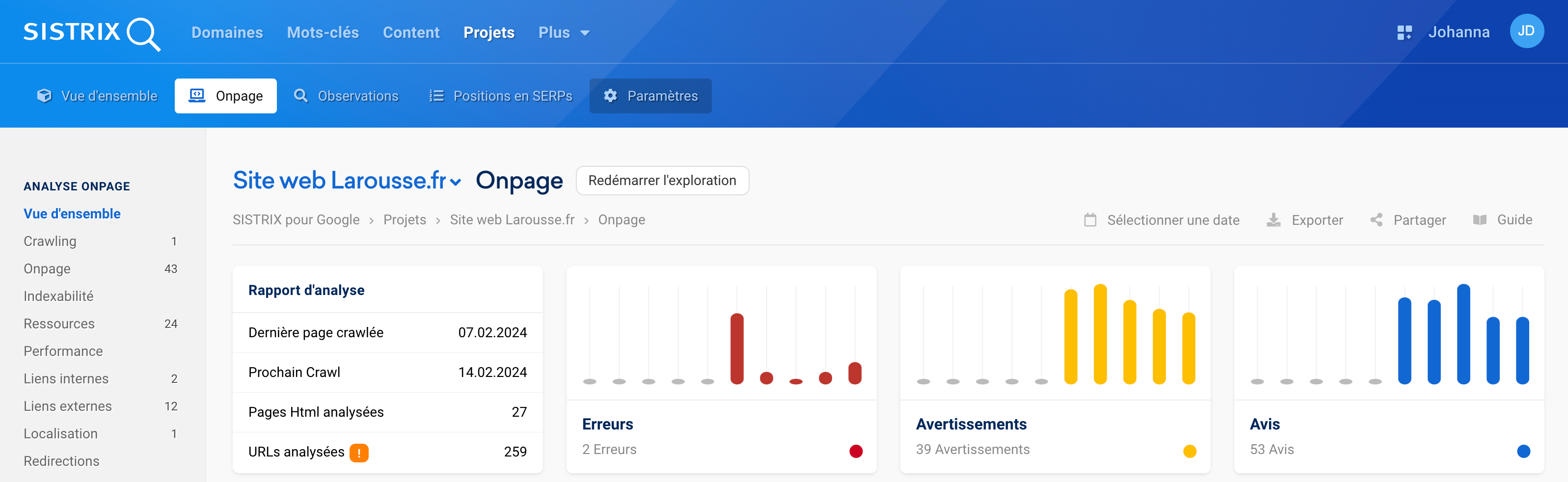Click the blue dot in Avis card
The height and width of the screenshot is (482, 1568).
[x=1523, y=451]
